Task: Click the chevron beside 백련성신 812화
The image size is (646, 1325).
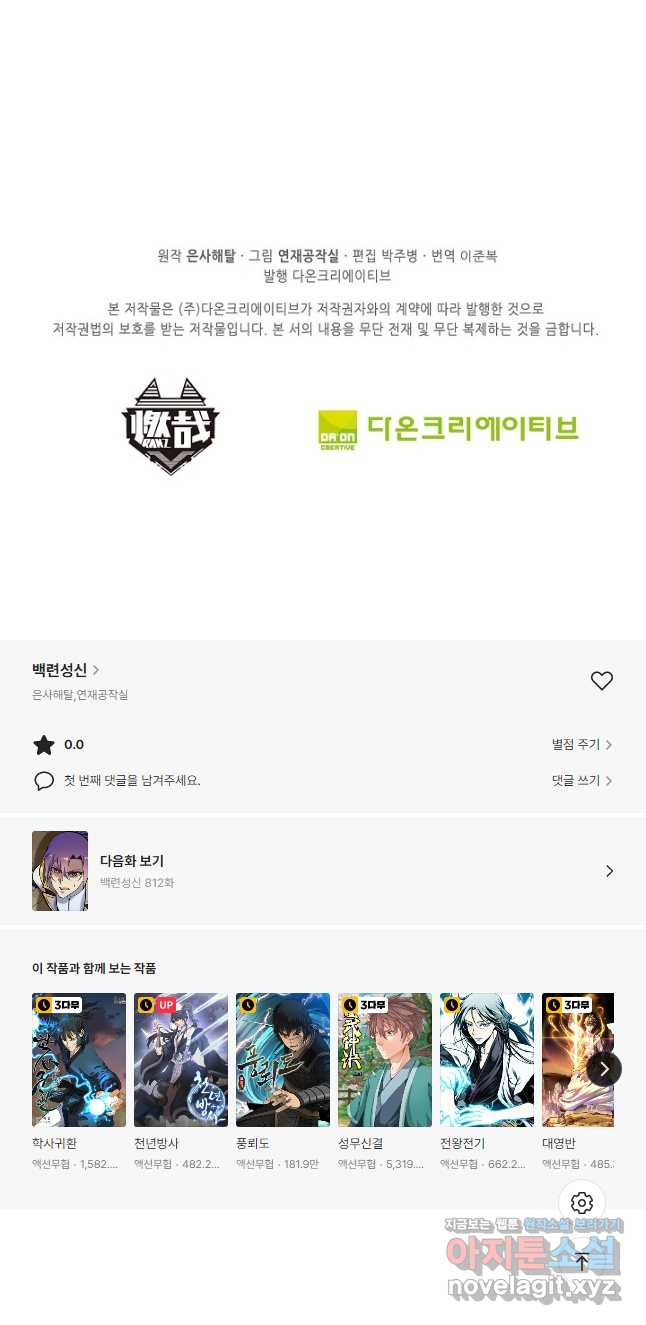Action: 609,871
